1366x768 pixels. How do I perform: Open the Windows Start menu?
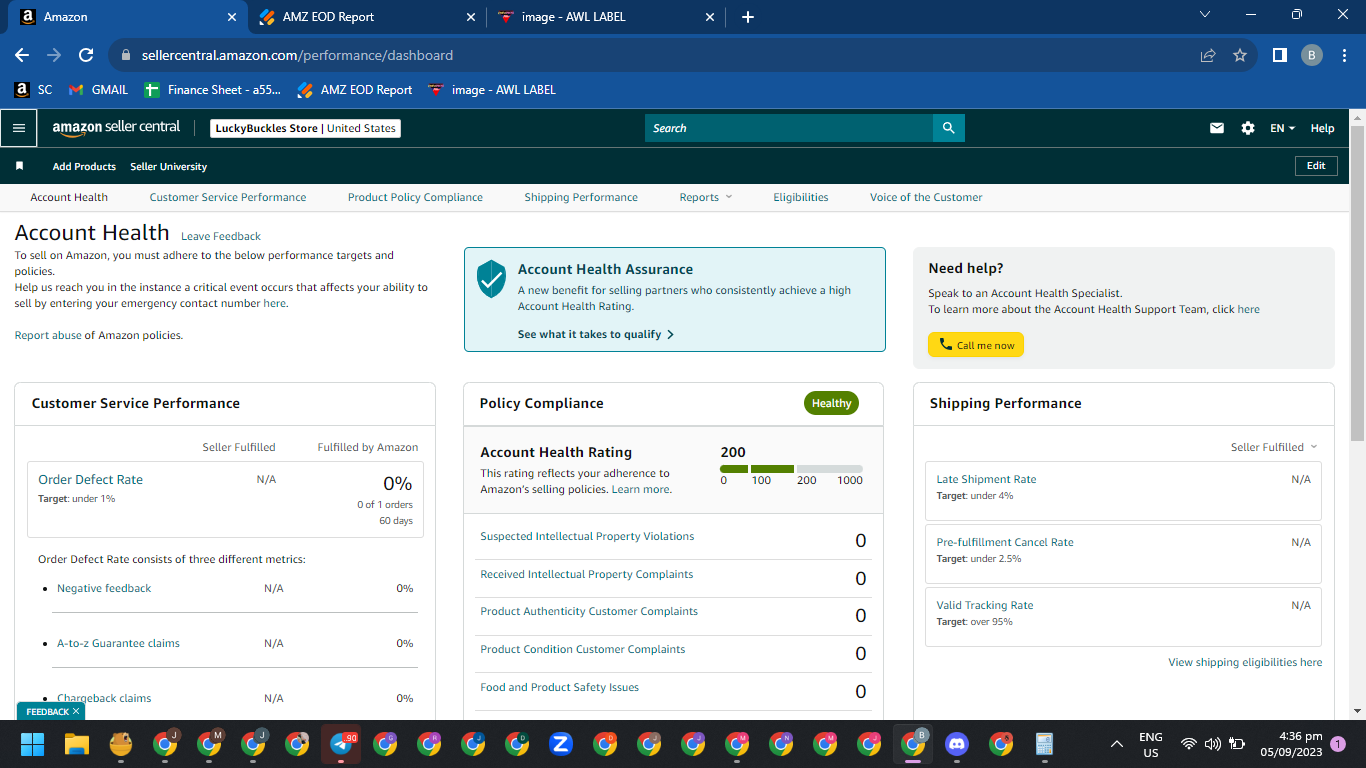(x=33, y=744)
